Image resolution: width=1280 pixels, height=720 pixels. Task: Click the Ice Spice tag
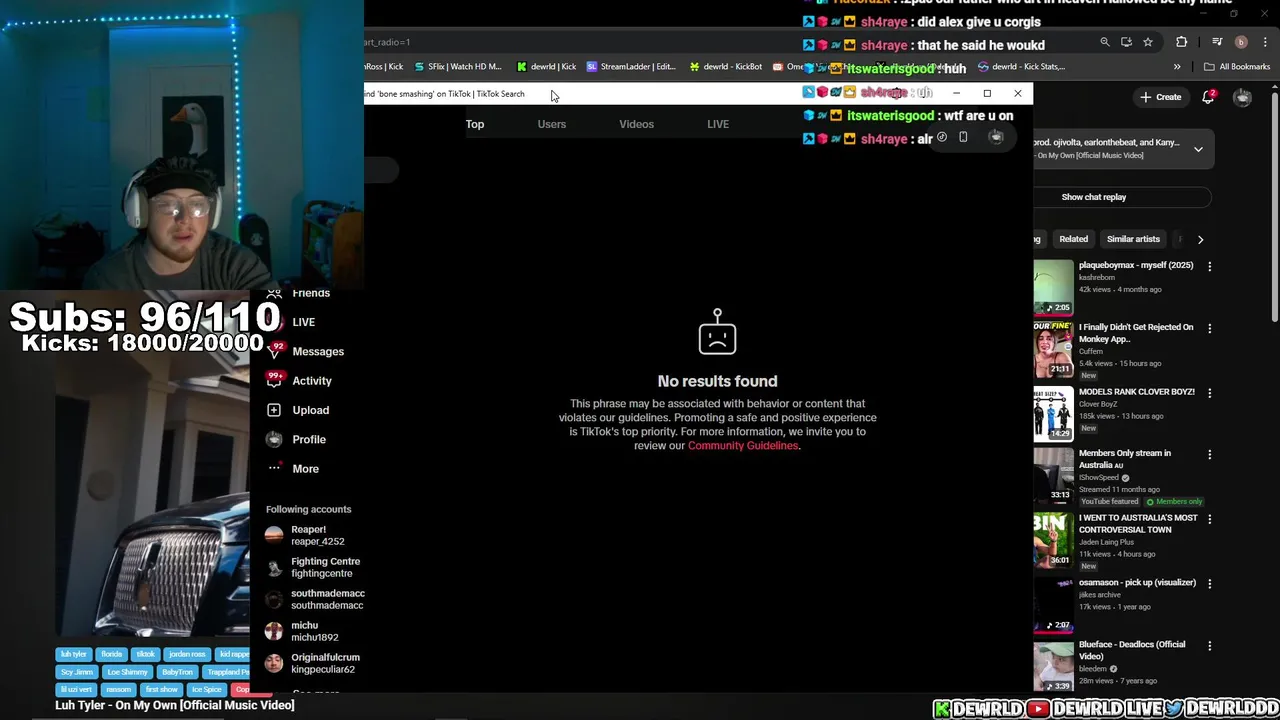coord(206,690)
